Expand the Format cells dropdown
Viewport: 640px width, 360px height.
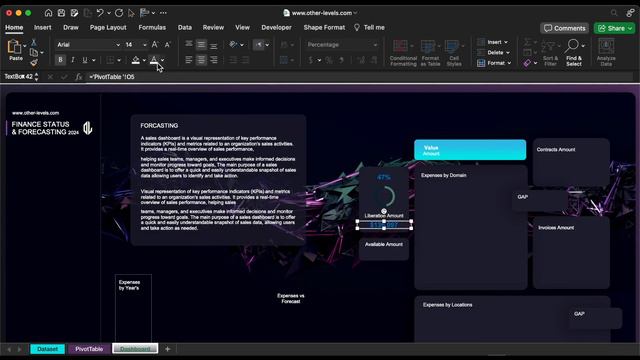(x=509, y=63)
